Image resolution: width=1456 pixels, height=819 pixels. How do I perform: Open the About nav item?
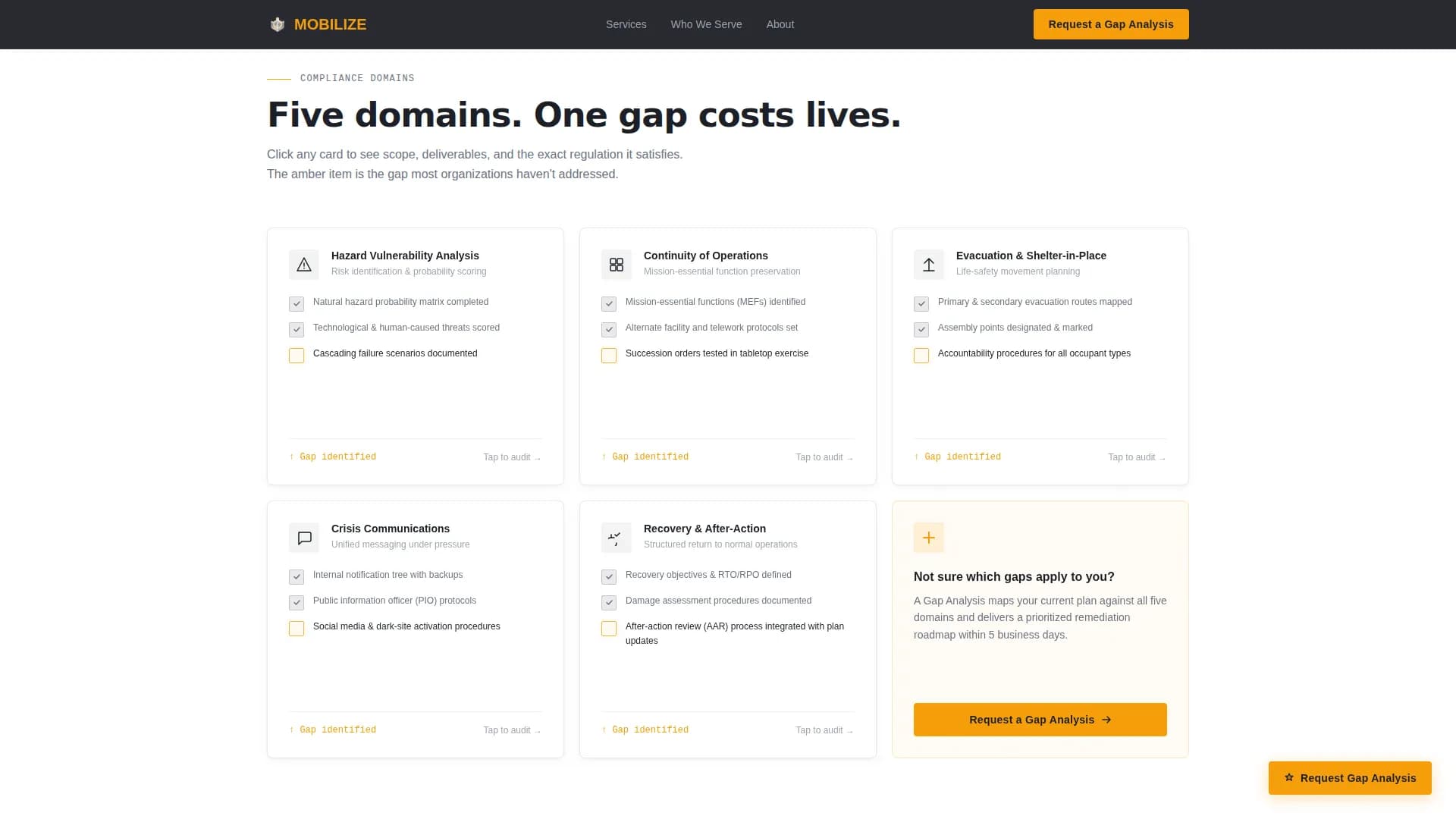click(780, 24)
